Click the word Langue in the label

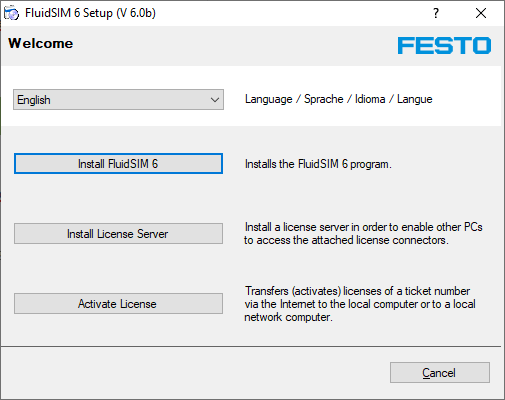pyautogui.click(x=415, y=99)
